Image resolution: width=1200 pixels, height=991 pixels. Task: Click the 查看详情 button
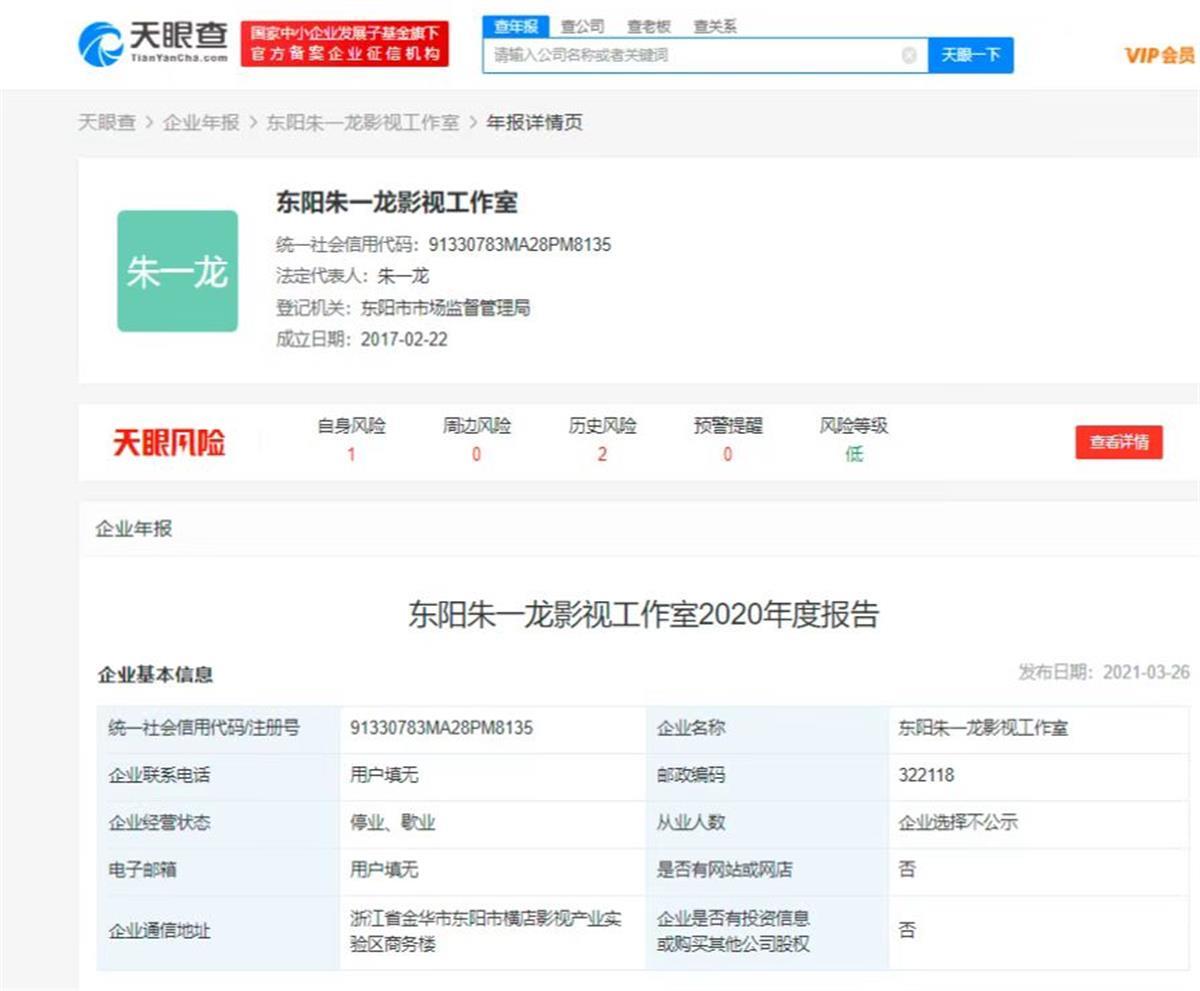[x=1119, y=441]
